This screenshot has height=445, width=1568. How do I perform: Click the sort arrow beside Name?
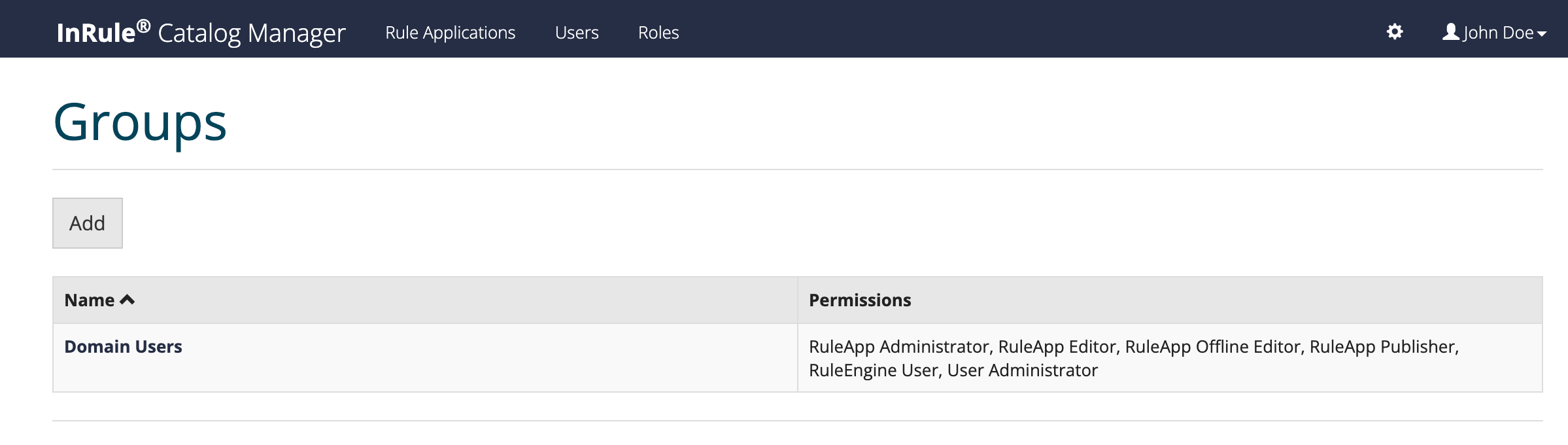128,300
